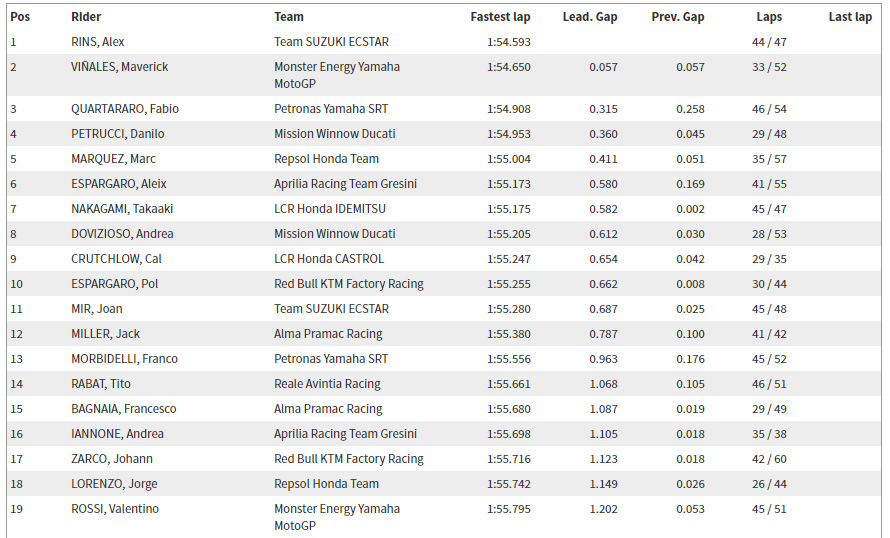Viewport: 890px width, 538px height.
Task: Click Reale Avintia Racing team name
Action: pyautogui.click(x=327, y=384)
